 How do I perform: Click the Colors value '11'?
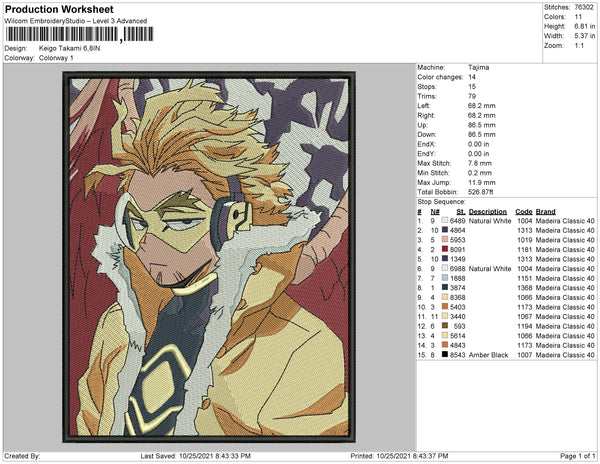tap(578, 17)
